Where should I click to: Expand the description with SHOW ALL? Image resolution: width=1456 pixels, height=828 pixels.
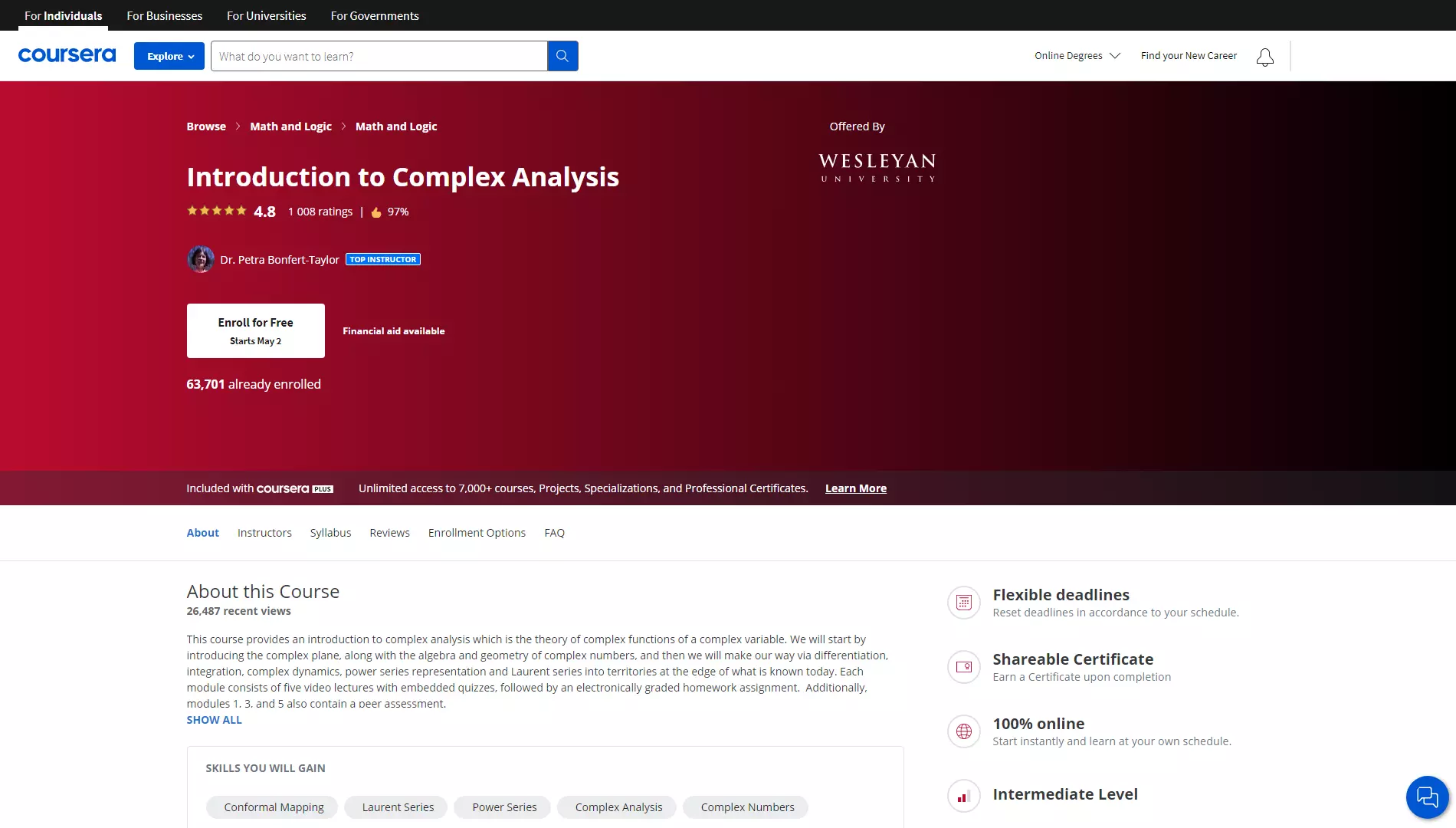click(214, 720)
